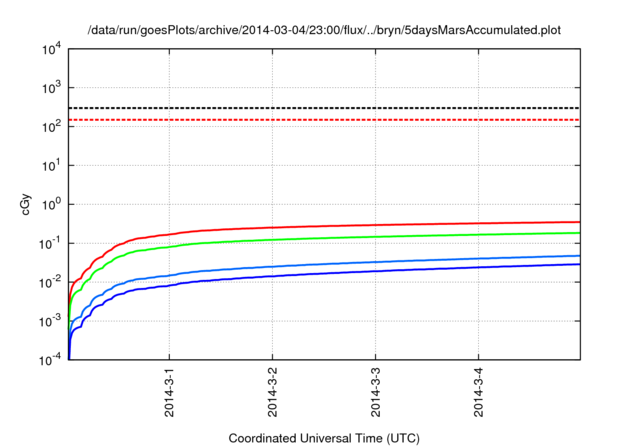This screenshot has height=448, width=640.
Task: Click the 2014-3-4 date tick label
Action: coord(479,392)
